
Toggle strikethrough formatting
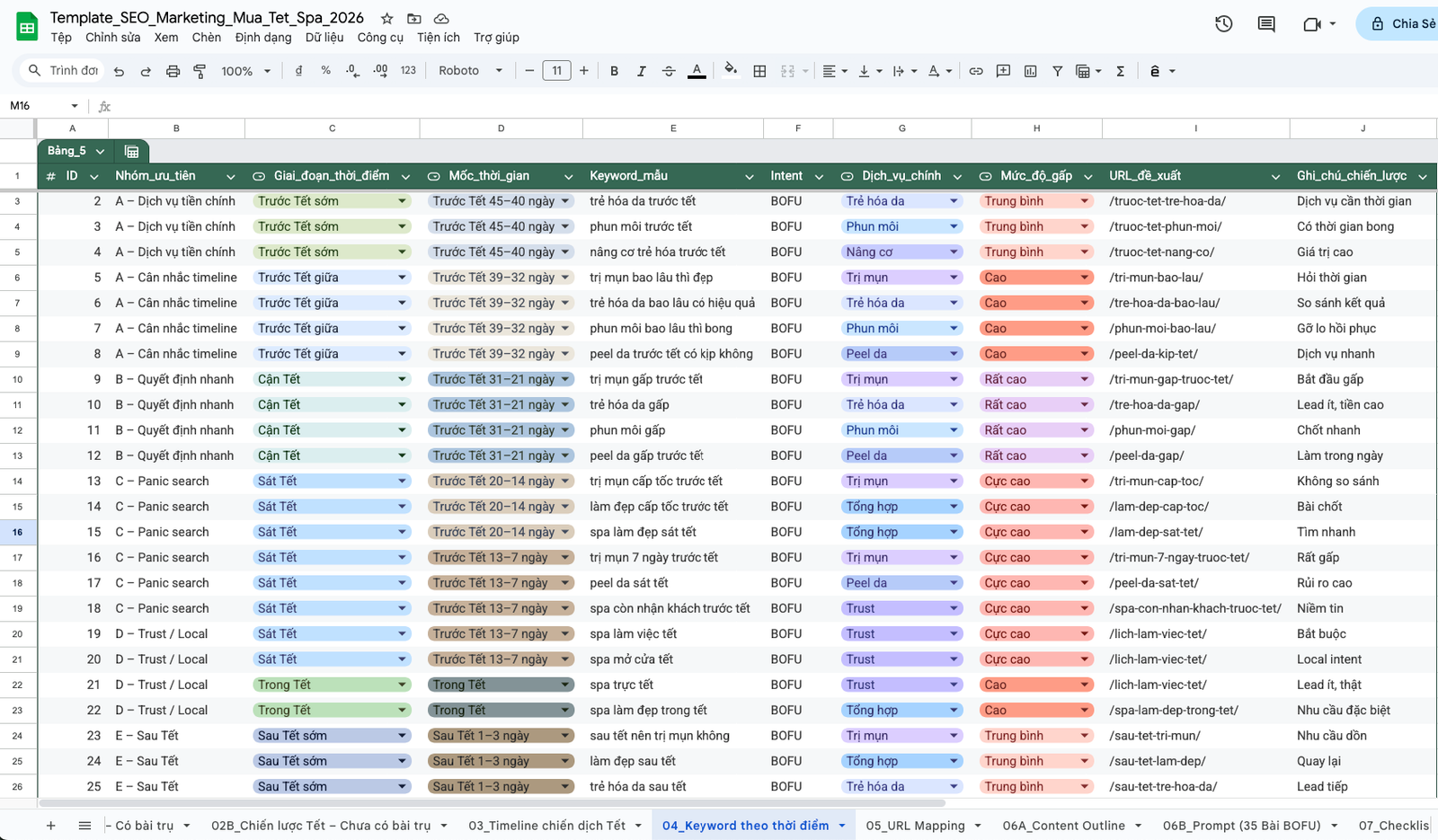click(669, 71)
